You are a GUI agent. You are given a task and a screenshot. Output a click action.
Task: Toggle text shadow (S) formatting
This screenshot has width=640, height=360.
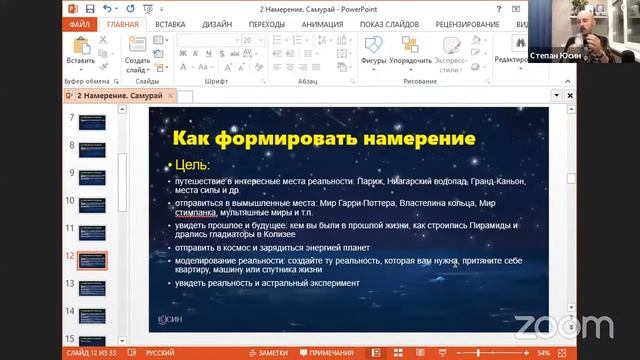click(x=222, y=53)
